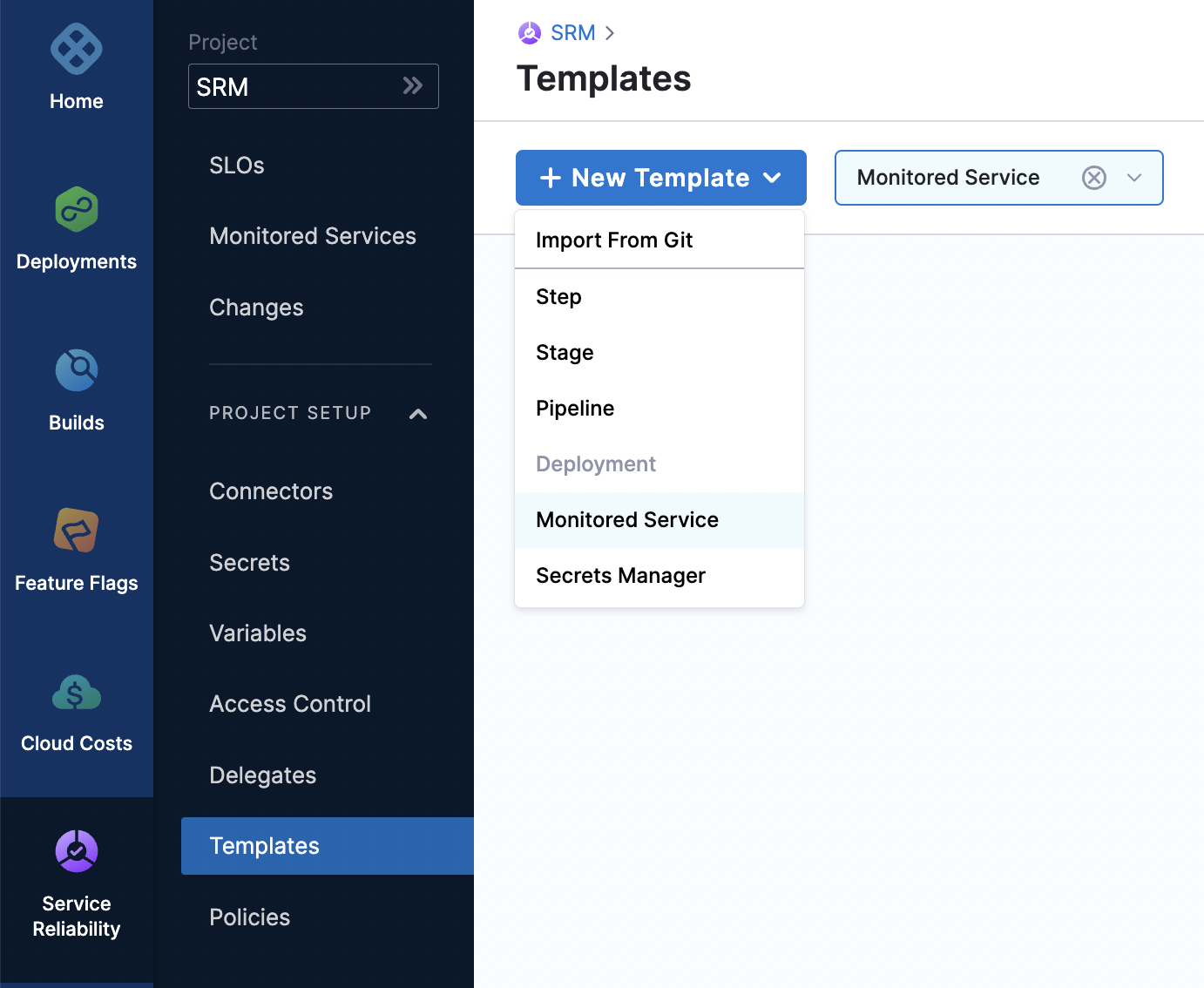The height and width of the screenshot is (988, 1204).
Task: Click the SRM breadcrumb icon
Action: [530, 33]
